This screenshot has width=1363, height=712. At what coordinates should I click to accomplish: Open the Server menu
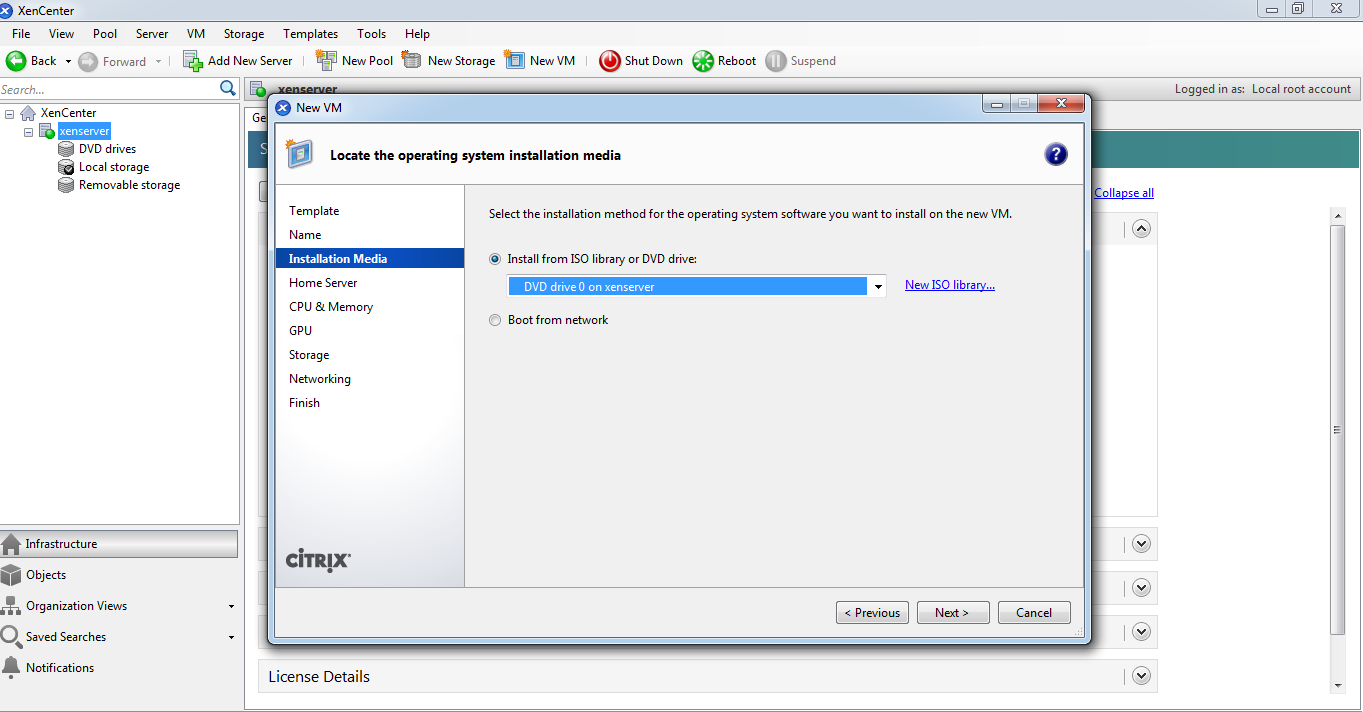point(152,34)
